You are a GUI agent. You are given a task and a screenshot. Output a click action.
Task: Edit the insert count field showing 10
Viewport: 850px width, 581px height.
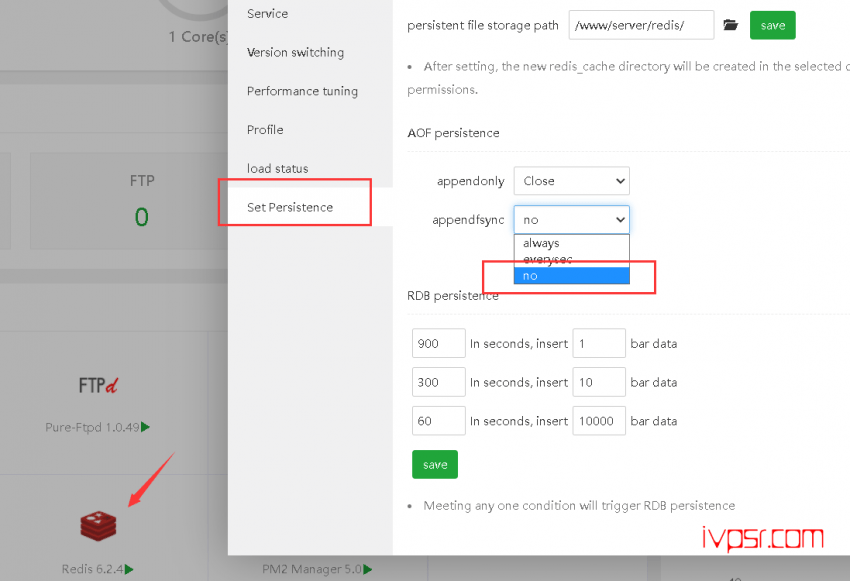pos(598,382)
